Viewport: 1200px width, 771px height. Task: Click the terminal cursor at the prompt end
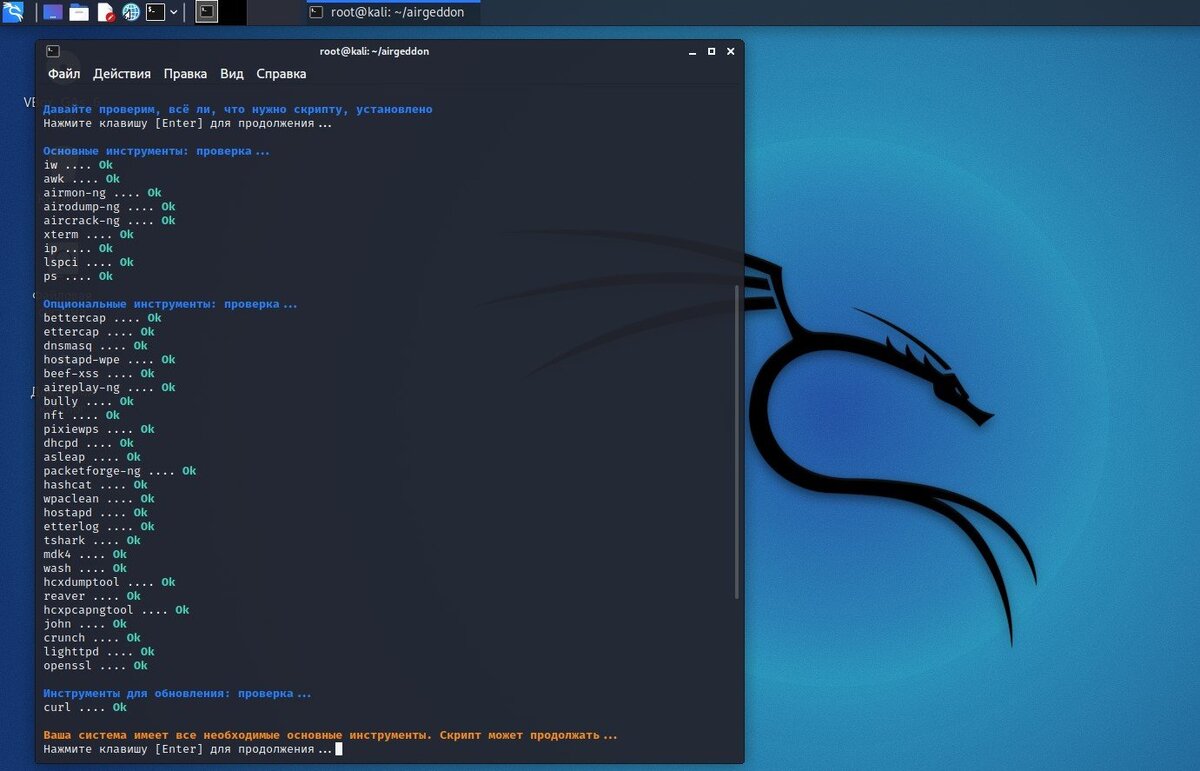(339, 749)
